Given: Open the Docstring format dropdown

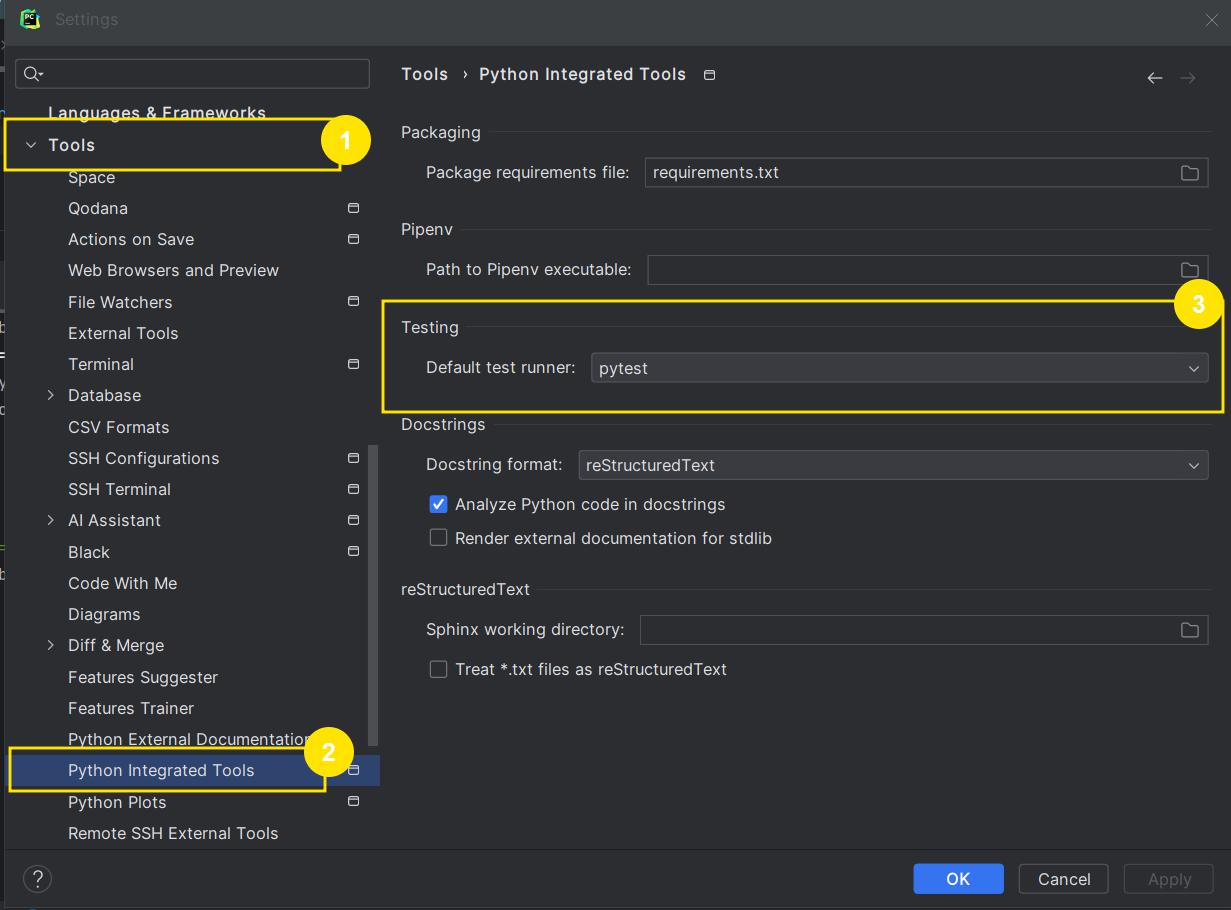Looking at the screenshot, I should pyautogui.click(x=893, y=465).
